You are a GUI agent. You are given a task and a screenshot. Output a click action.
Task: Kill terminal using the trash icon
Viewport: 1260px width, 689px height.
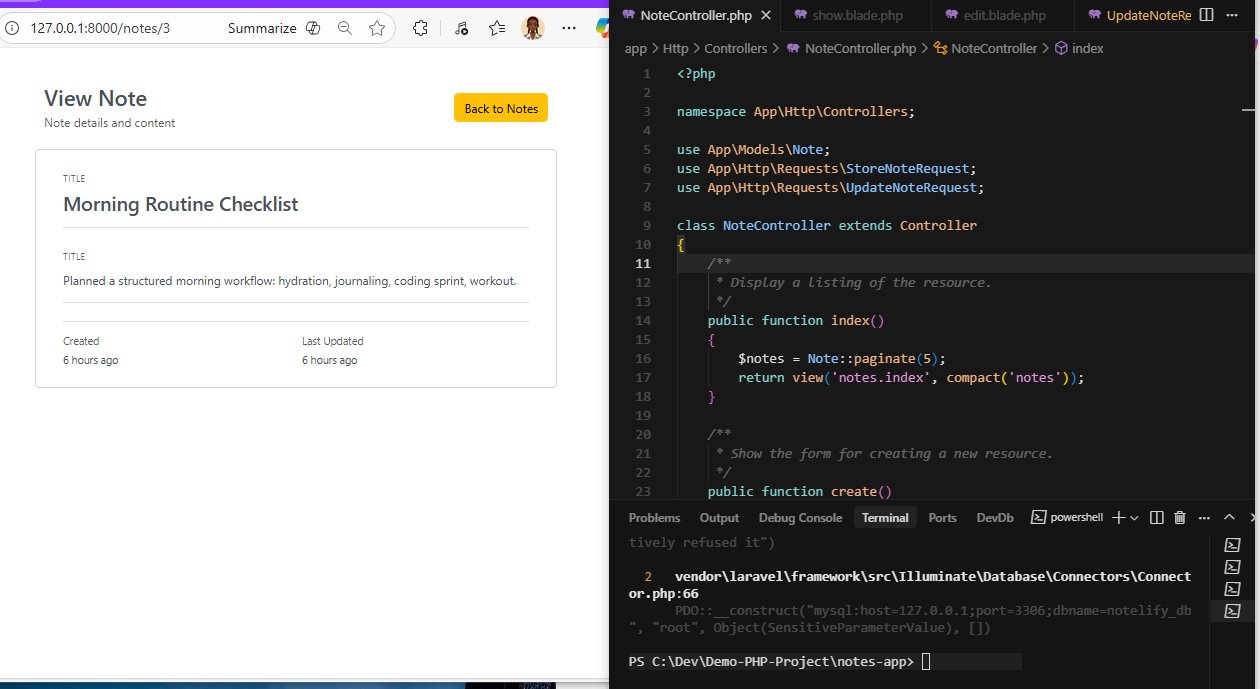click(x=1179, y=517)
